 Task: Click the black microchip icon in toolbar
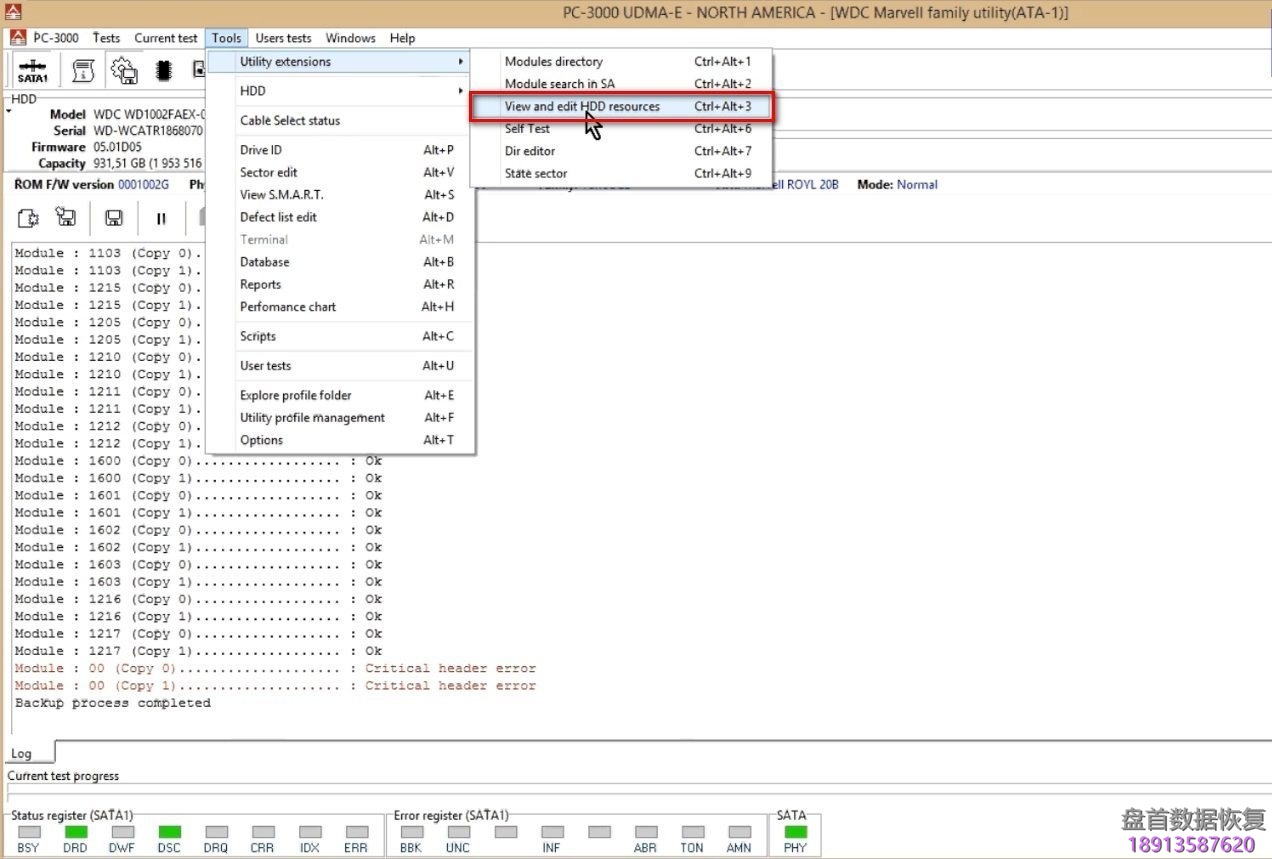coord(164,71)
